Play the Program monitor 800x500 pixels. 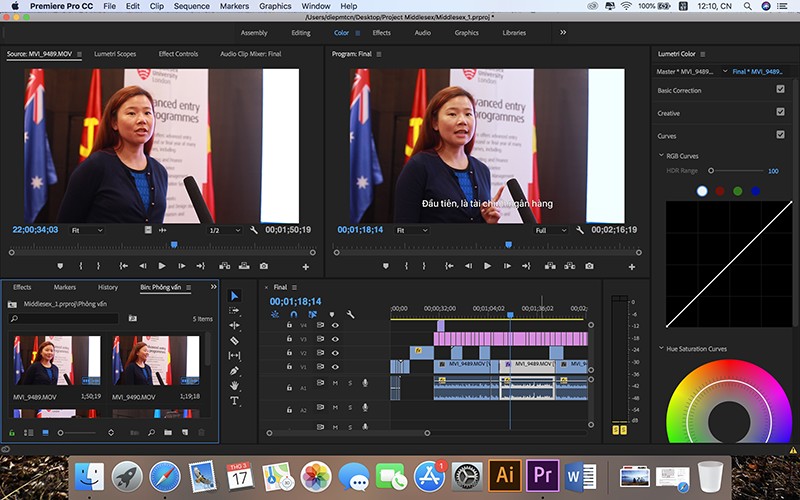[x=487, y=266]
